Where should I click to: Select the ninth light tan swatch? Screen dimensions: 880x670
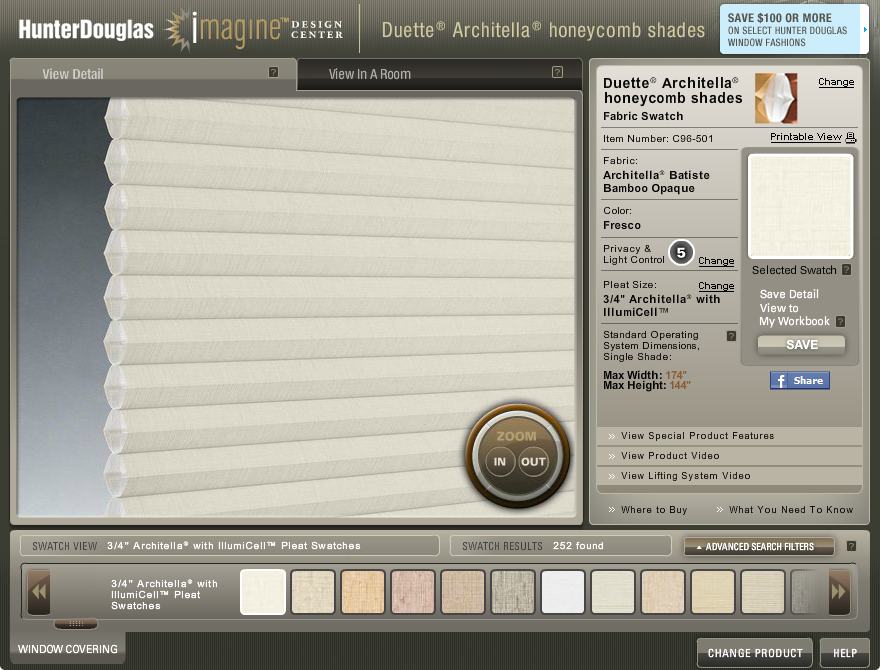[663, 592]
